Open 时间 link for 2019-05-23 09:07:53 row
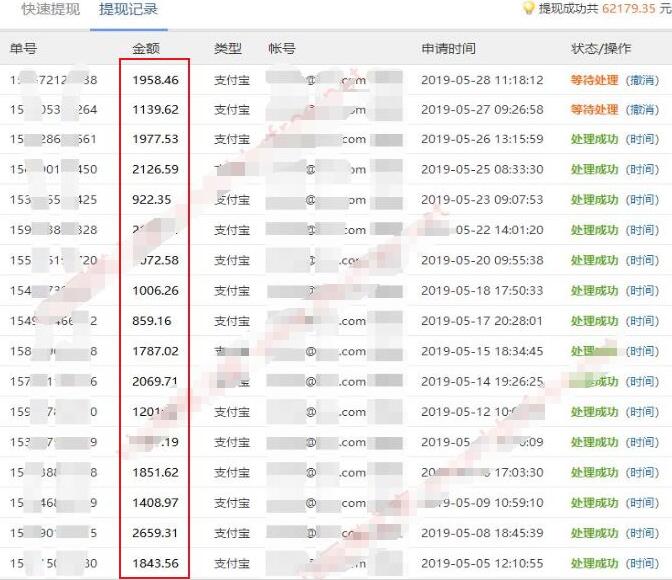The width and height of the screenshot is (672, 580). pyautogui.click(x=642, y=200)
